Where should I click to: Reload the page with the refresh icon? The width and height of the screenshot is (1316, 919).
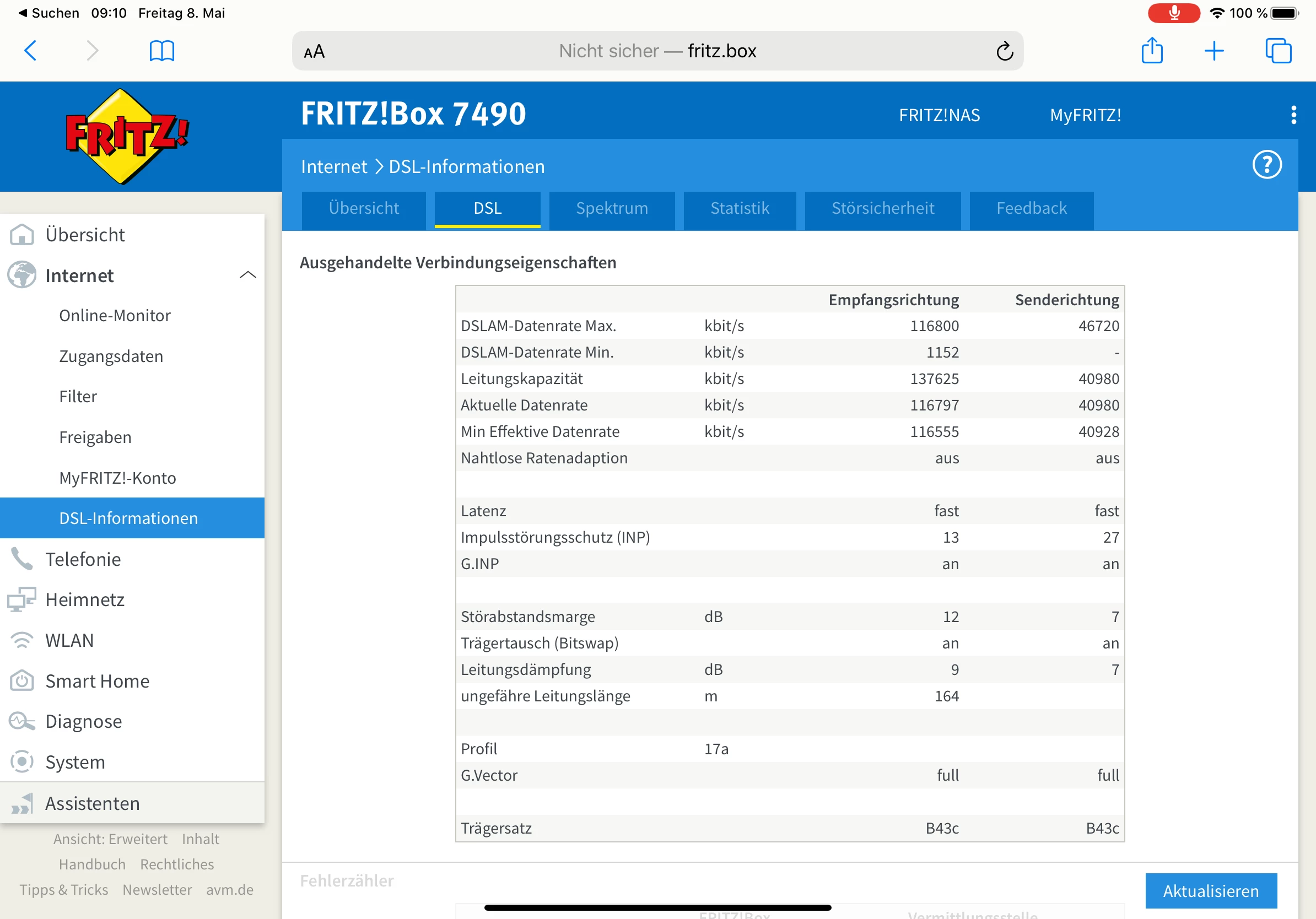point(1004,52)
